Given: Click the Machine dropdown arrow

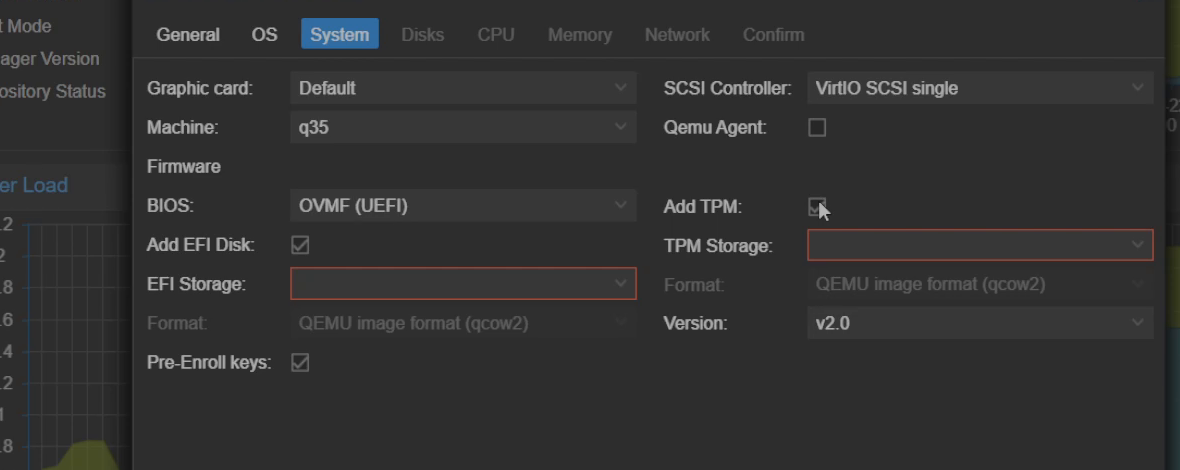Looking at the screenshot, I should 620,127.
